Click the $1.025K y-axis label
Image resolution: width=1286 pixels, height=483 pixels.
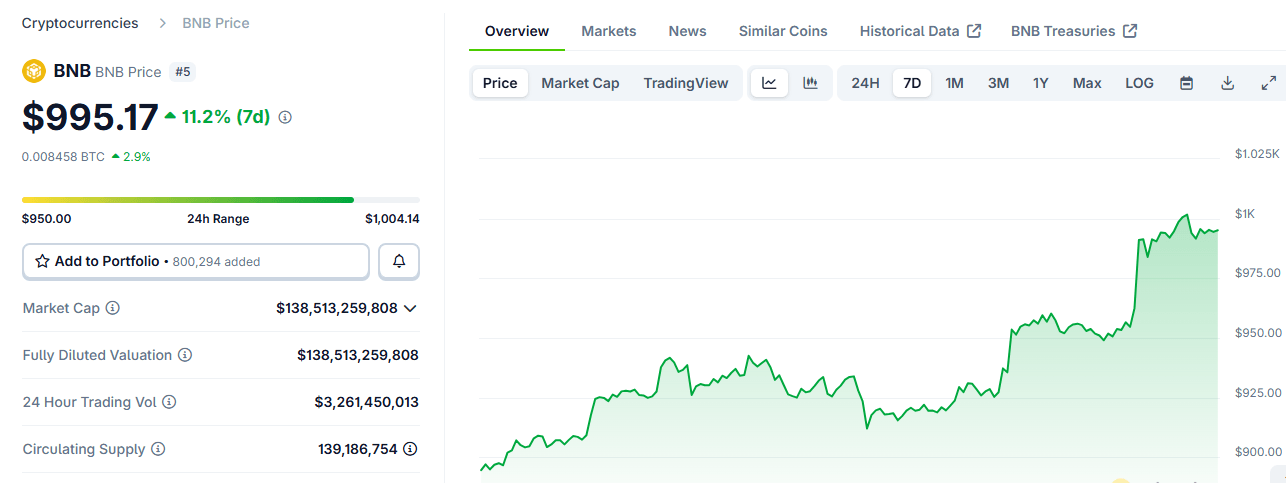pos(1257,153)
